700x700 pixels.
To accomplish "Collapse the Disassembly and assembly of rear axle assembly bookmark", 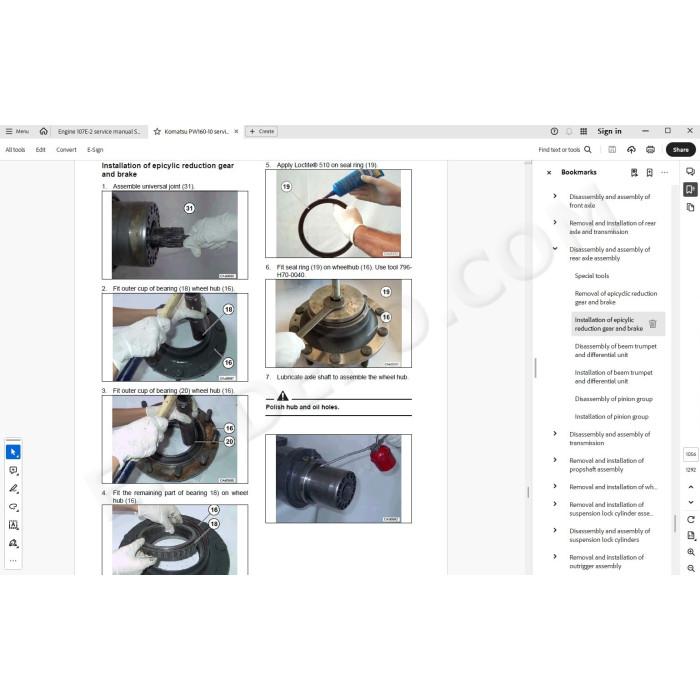I will (x=555, y=249).
